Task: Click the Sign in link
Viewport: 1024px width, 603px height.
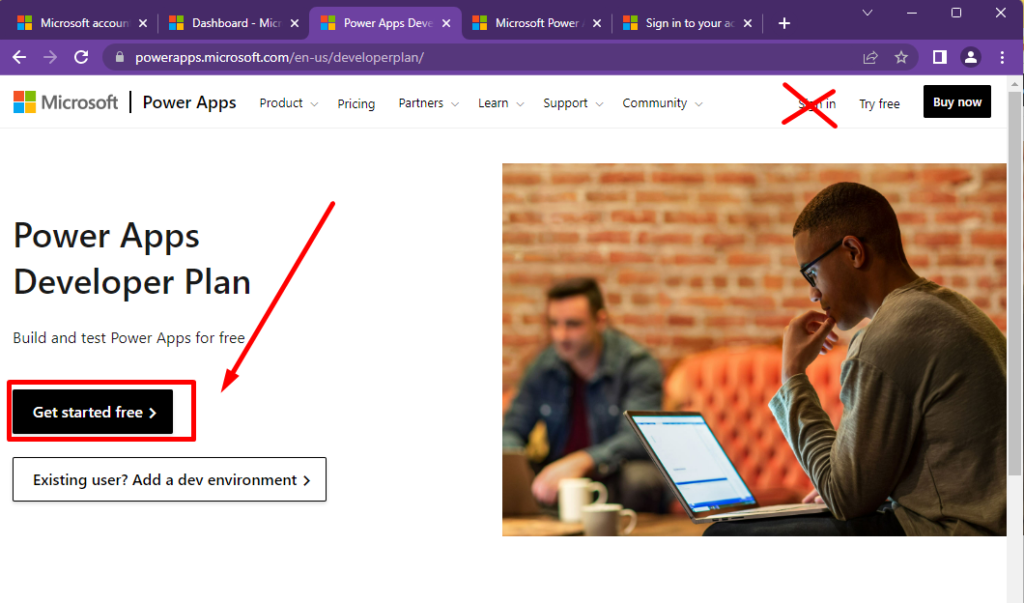Action: (816, 103)
